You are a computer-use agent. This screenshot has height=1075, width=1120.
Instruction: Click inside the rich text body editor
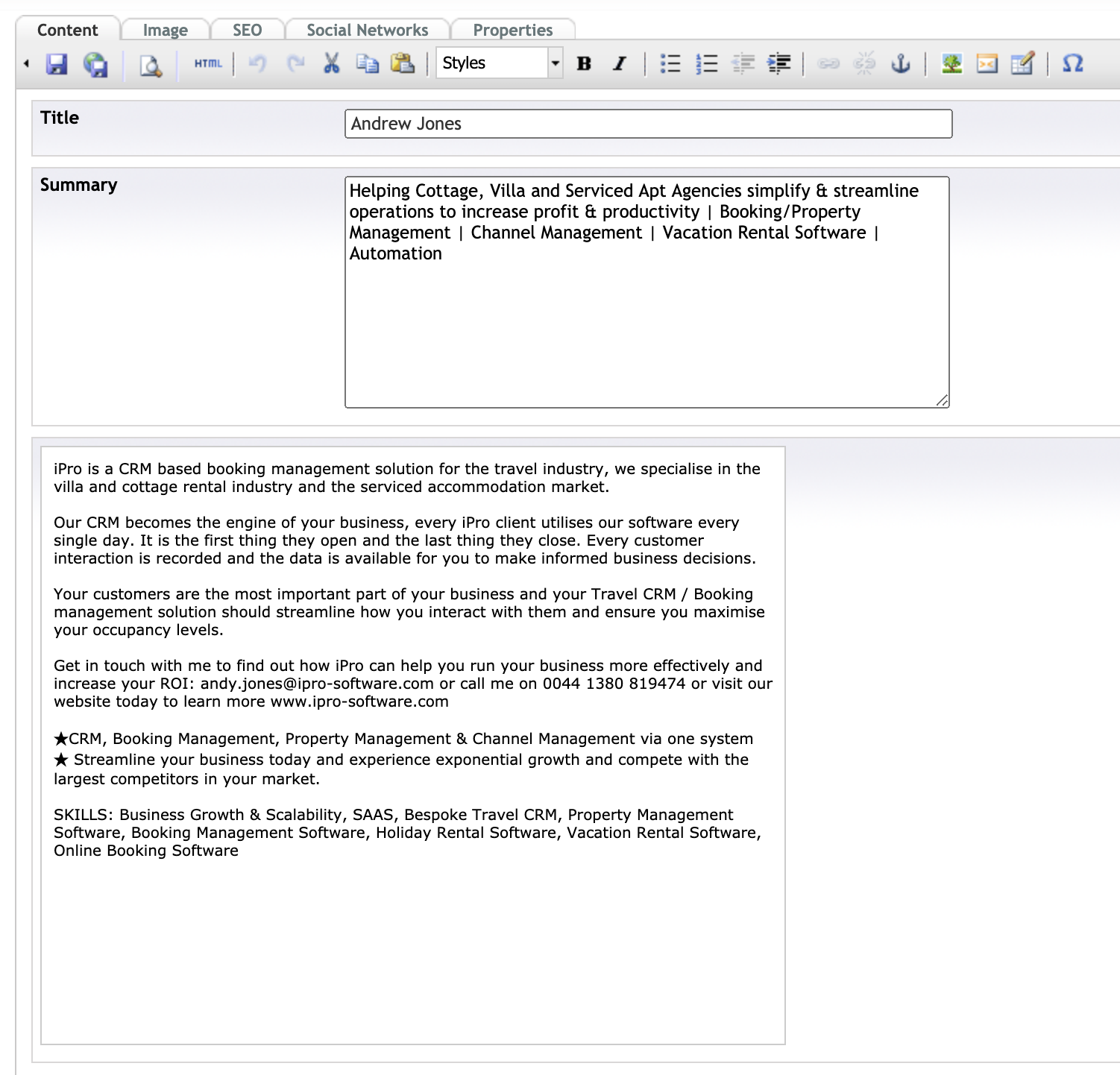click(413, 745)
